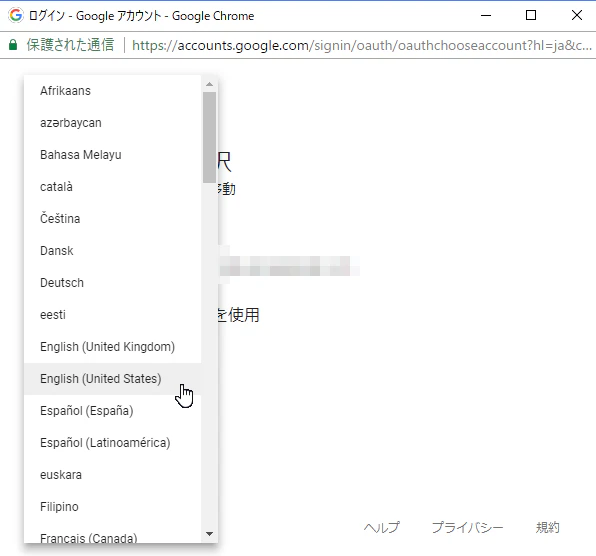Image resolution: width=596 pixels, height=556 pixels.
Task: Open the ヘルプ help link
Action: (x=382, y=527)
